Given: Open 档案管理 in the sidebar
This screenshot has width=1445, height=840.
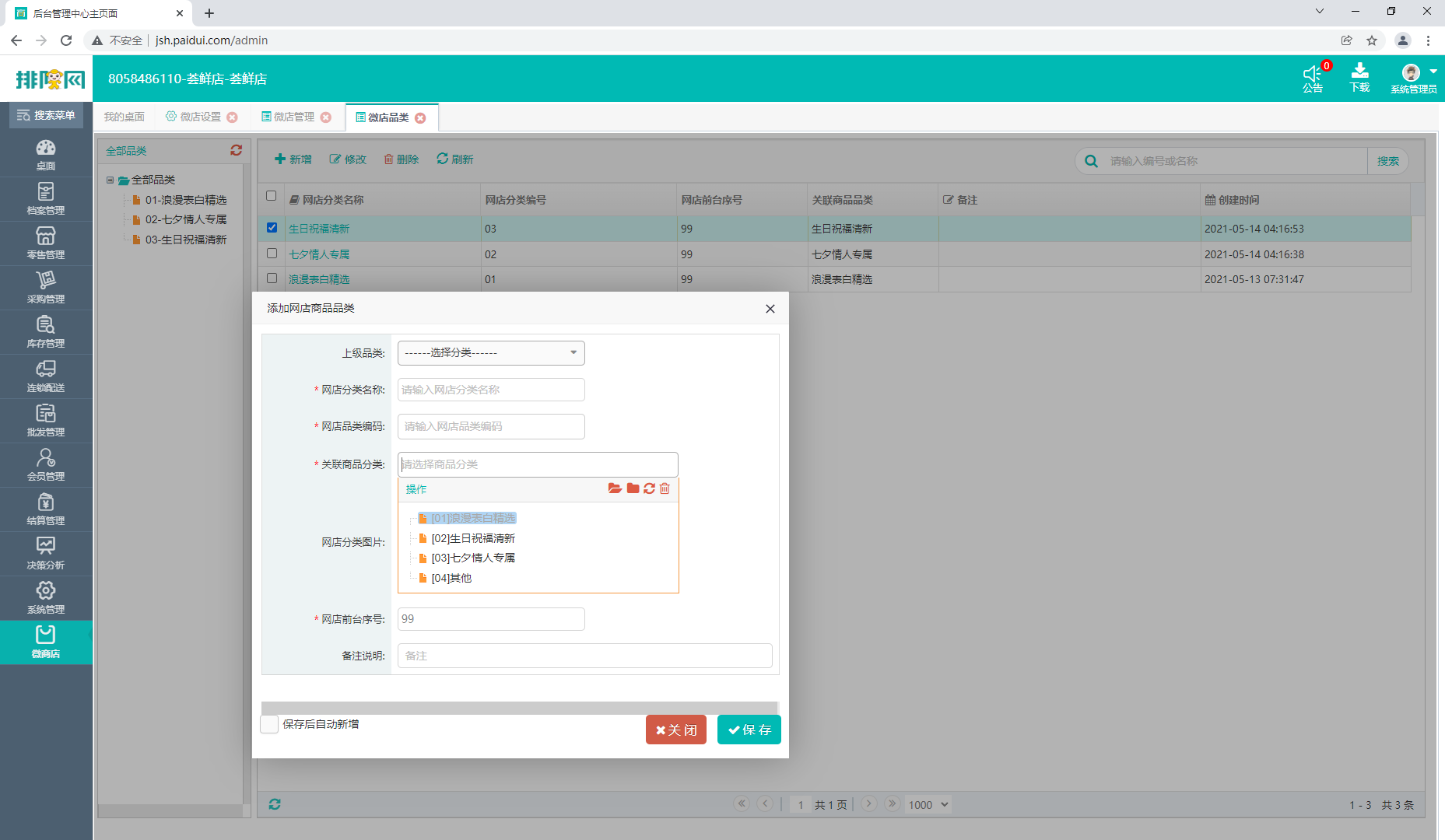Looking at the screenshot, I should pos(46,199).
